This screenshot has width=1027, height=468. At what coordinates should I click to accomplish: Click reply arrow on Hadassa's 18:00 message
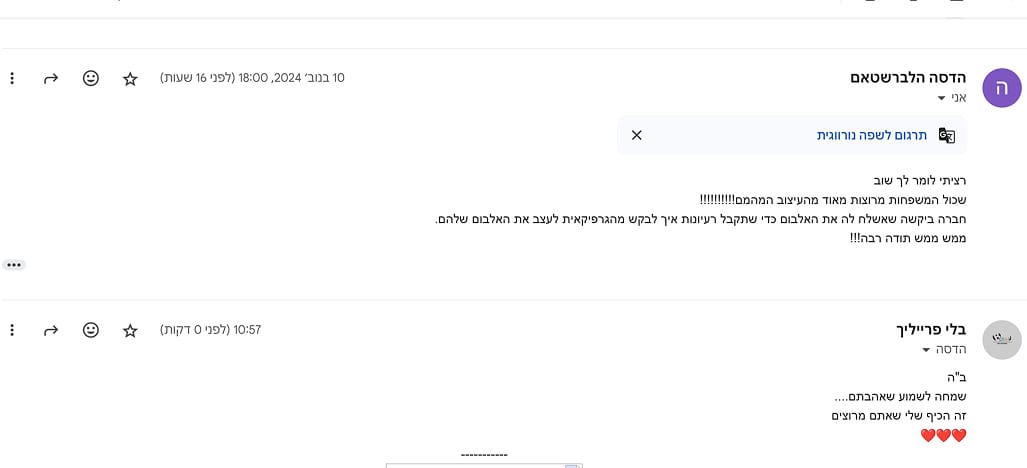point(51,78)
